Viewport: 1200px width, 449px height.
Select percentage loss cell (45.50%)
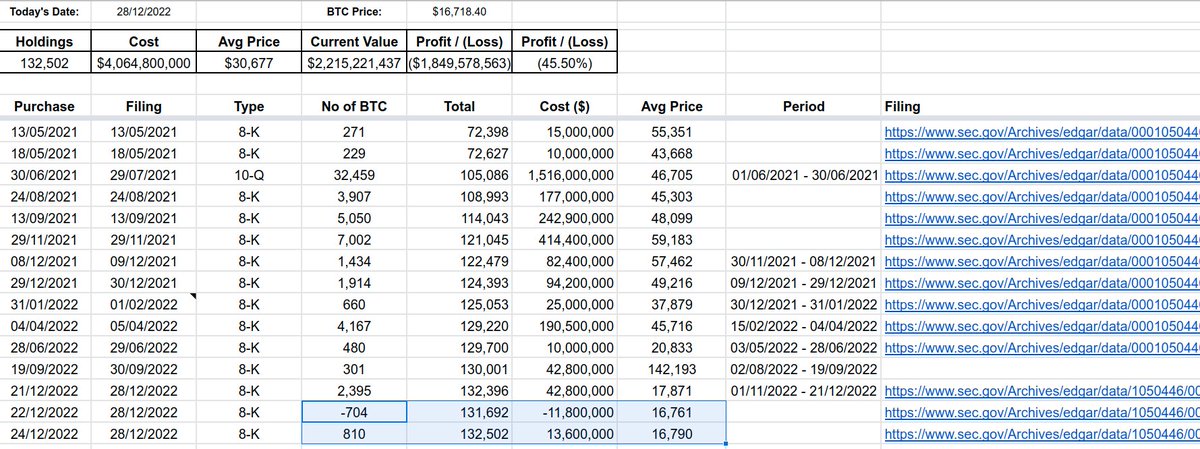[564, 62]
